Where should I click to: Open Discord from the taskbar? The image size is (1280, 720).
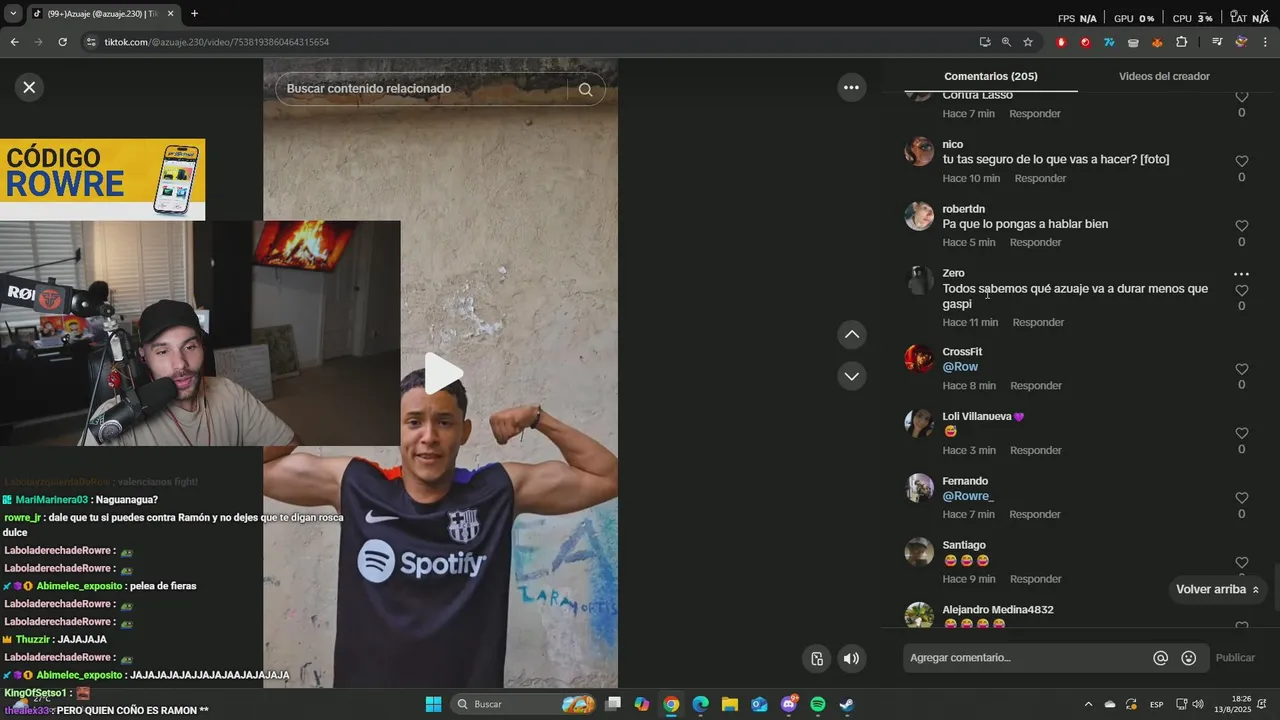click(788, 704)
